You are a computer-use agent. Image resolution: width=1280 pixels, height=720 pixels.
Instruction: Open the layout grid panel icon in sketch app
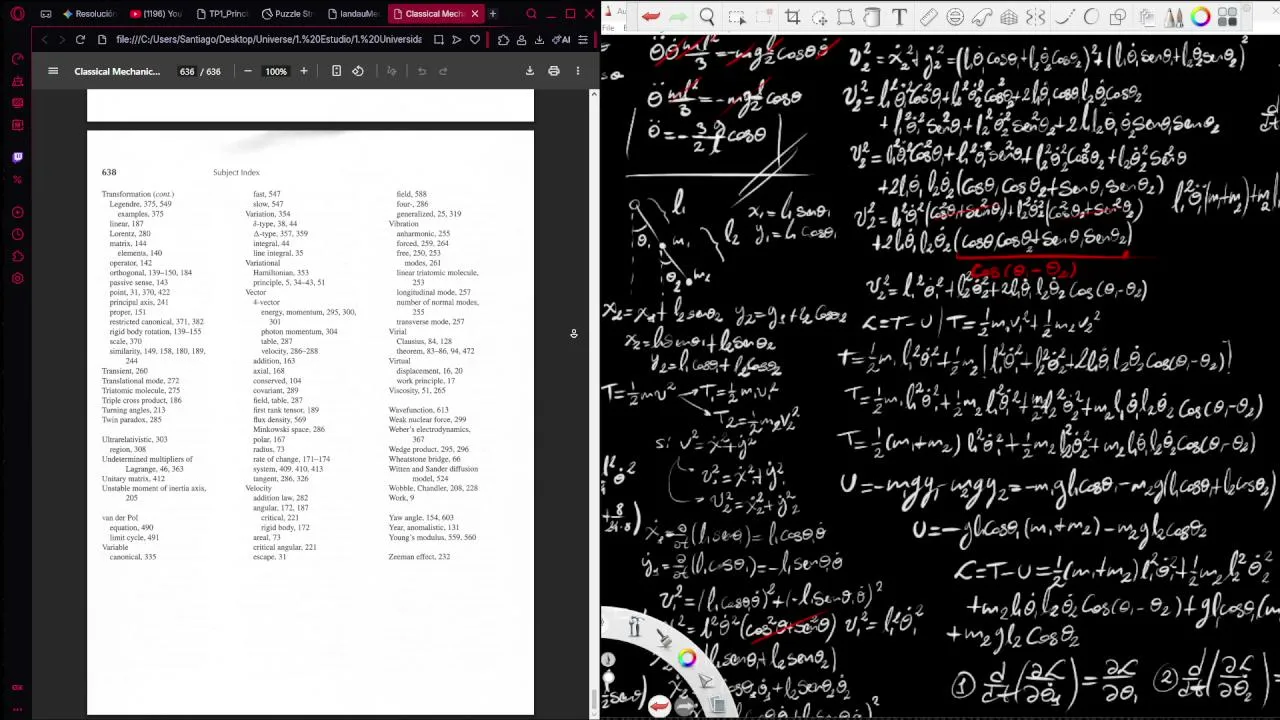click(x=1227, y=17)
